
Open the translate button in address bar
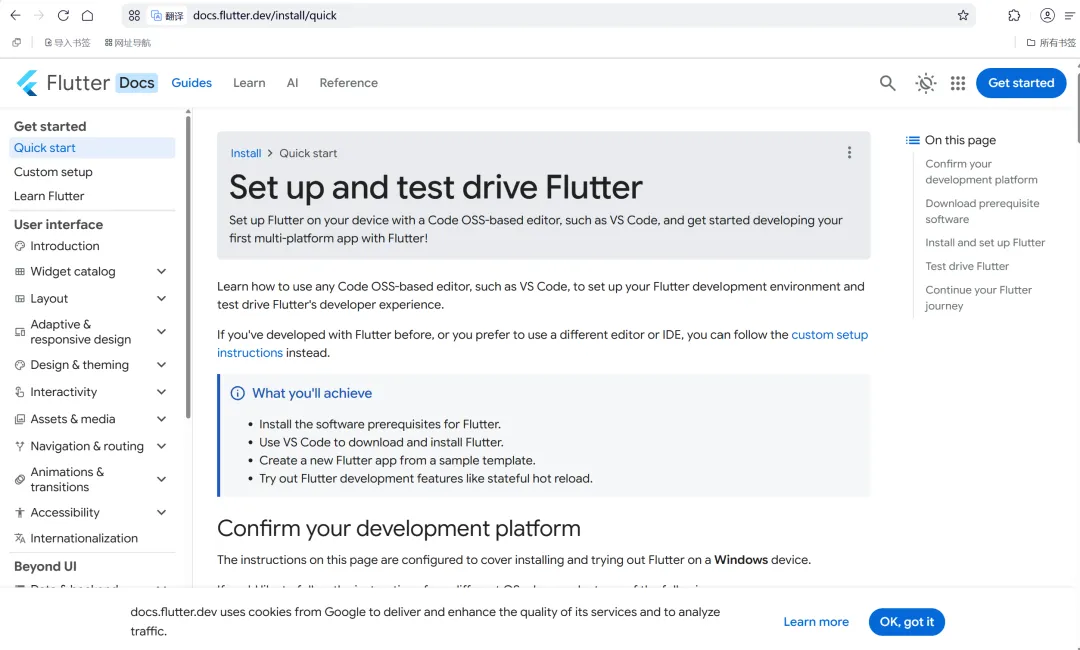tap(167, 15)
